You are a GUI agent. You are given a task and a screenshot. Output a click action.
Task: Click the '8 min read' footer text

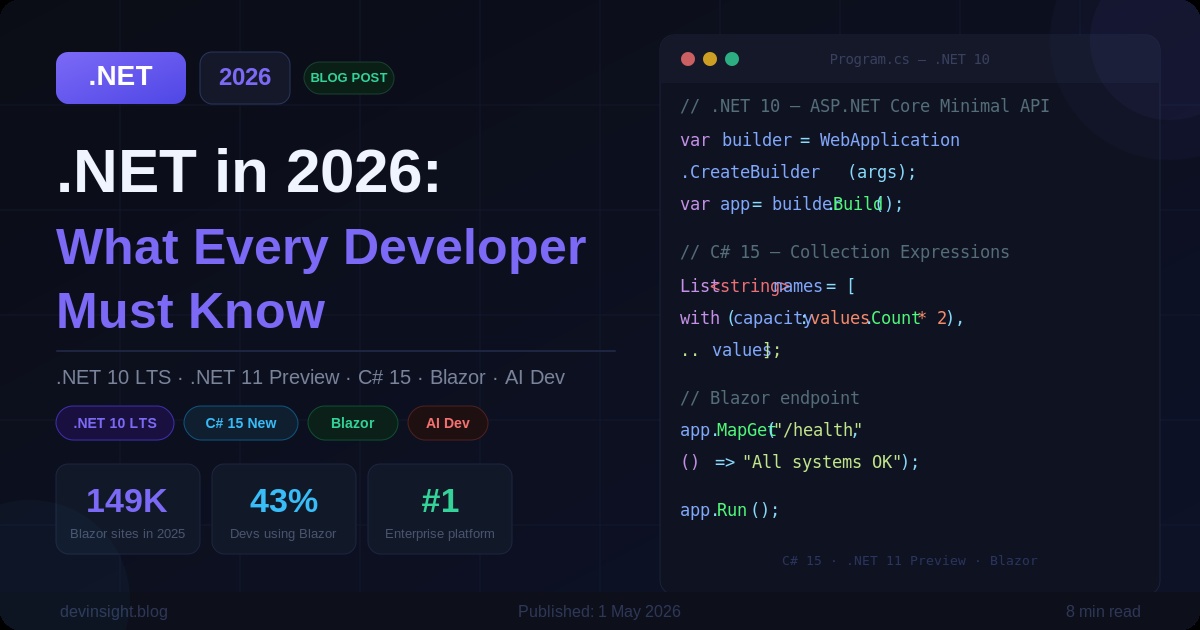coord(1103,611)
